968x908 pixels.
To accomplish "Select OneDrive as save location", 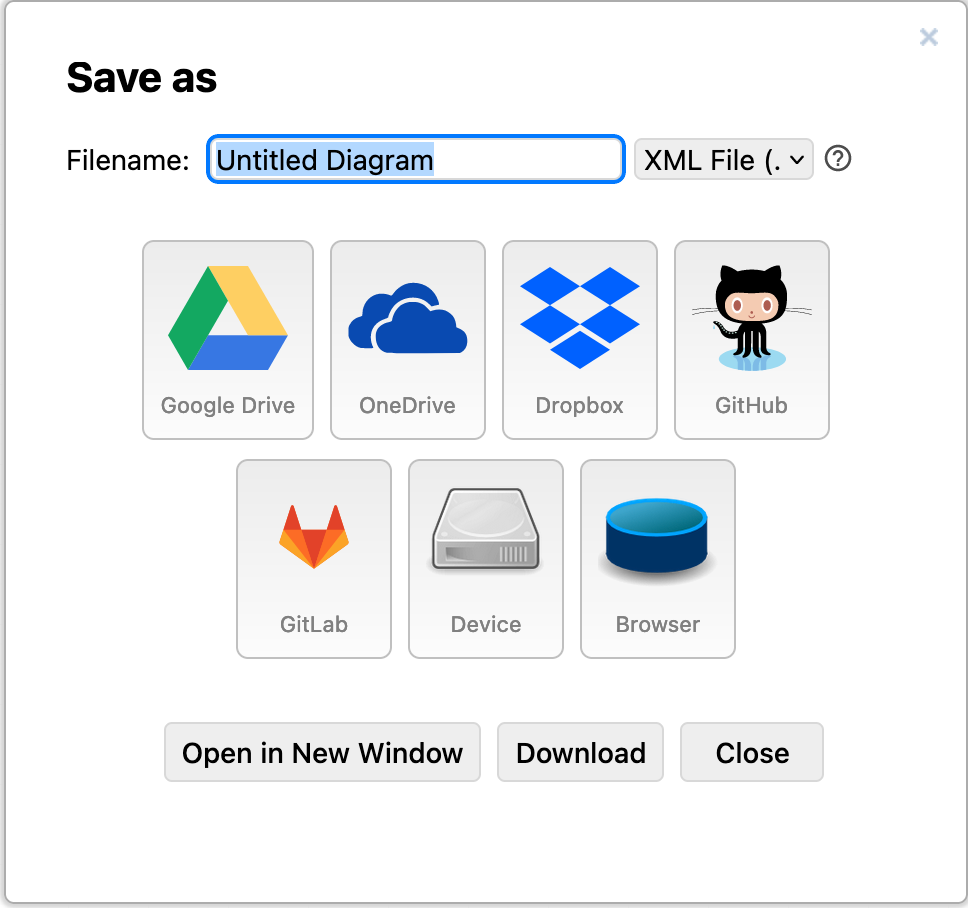I will [407, 340].
